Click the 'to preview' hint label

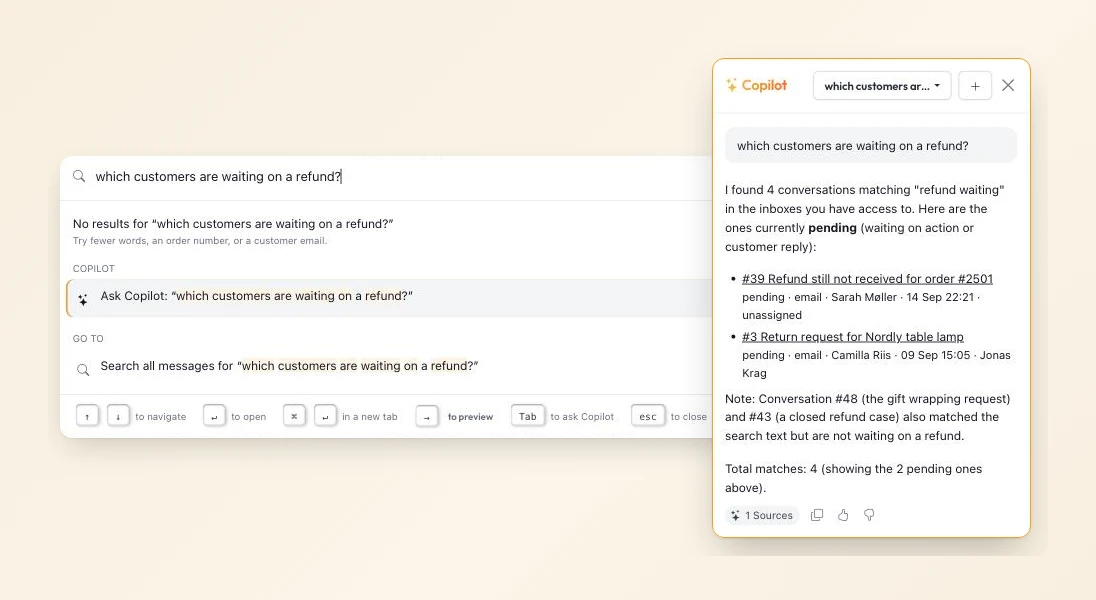click(x=470, y=417)
